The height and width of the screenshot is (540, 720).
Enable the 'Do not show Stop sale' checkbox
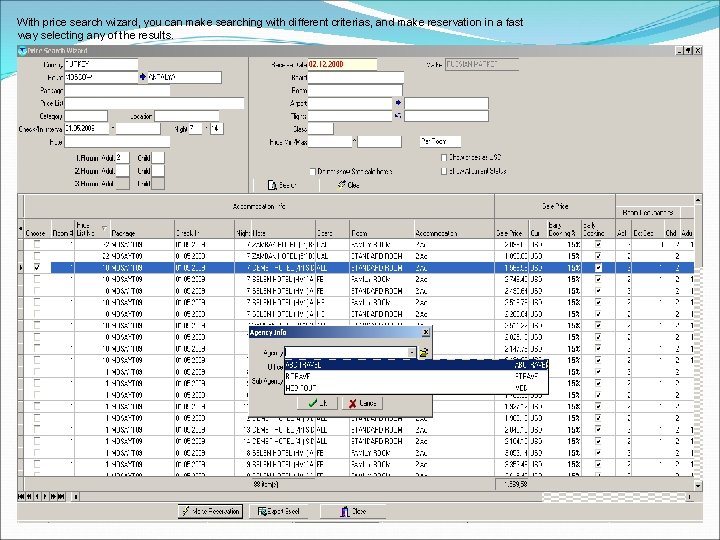point(313,171)
